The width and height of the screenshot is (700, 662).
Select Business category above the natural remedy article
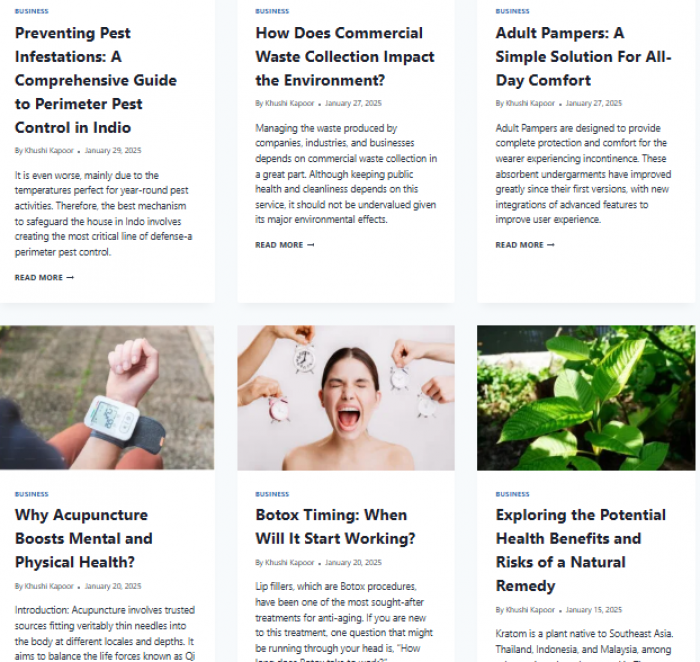point(512,494)
